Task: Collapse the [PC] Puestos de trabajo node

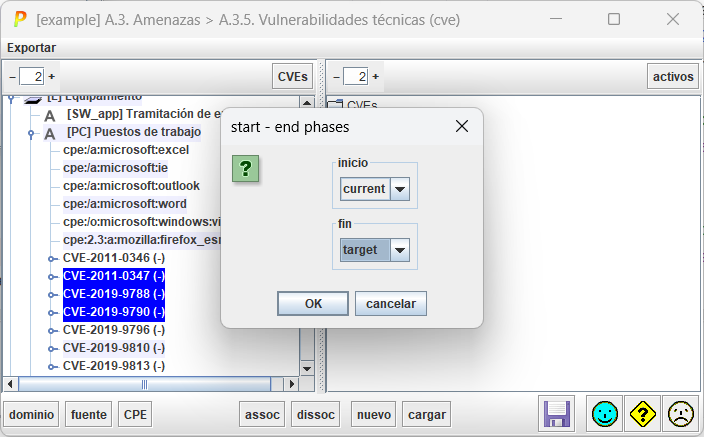Action: tap(31, 133)
